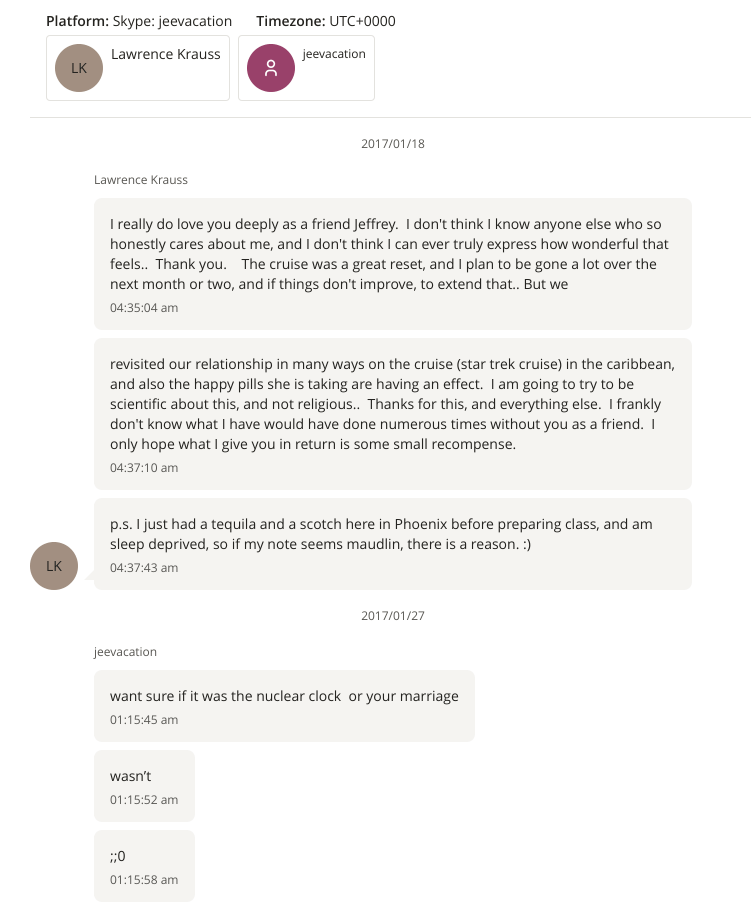Select the jeevacation participant card name

tap(333, 54)
